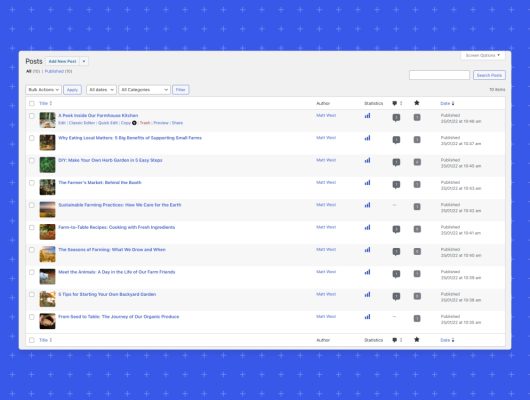Viewport: 530px width, 400px height.
Task: Click comments column header icon at top
Action: 394,103
